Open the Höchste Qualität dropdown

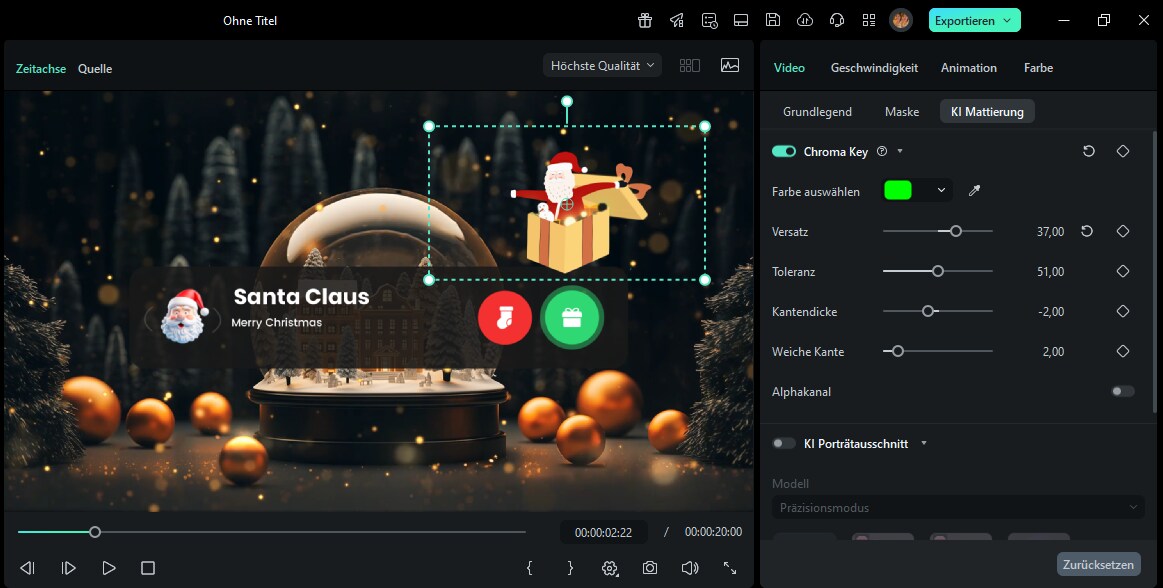(601, 64)
